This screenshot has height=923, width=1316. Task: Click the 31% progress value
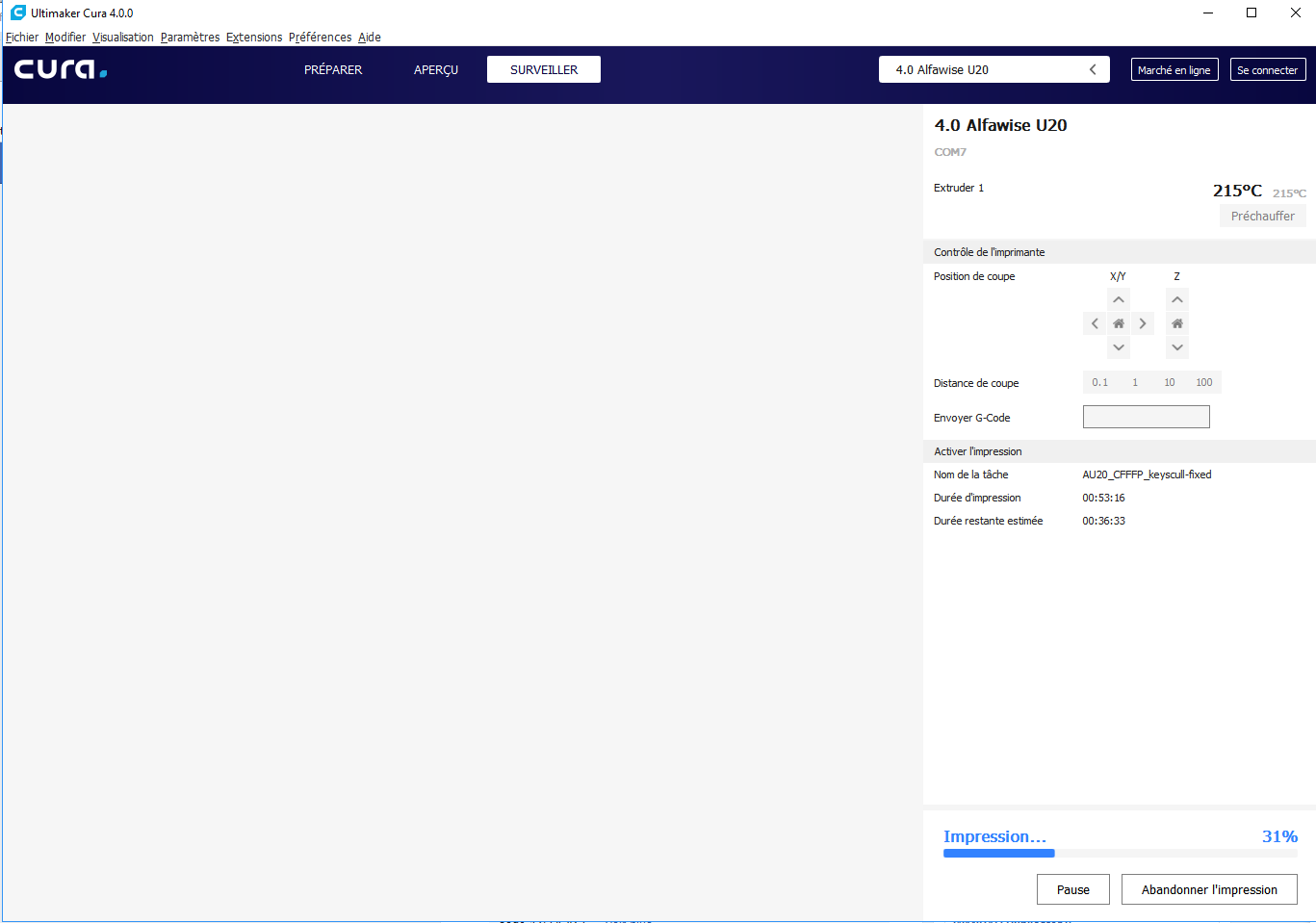tap(1279, 836)
